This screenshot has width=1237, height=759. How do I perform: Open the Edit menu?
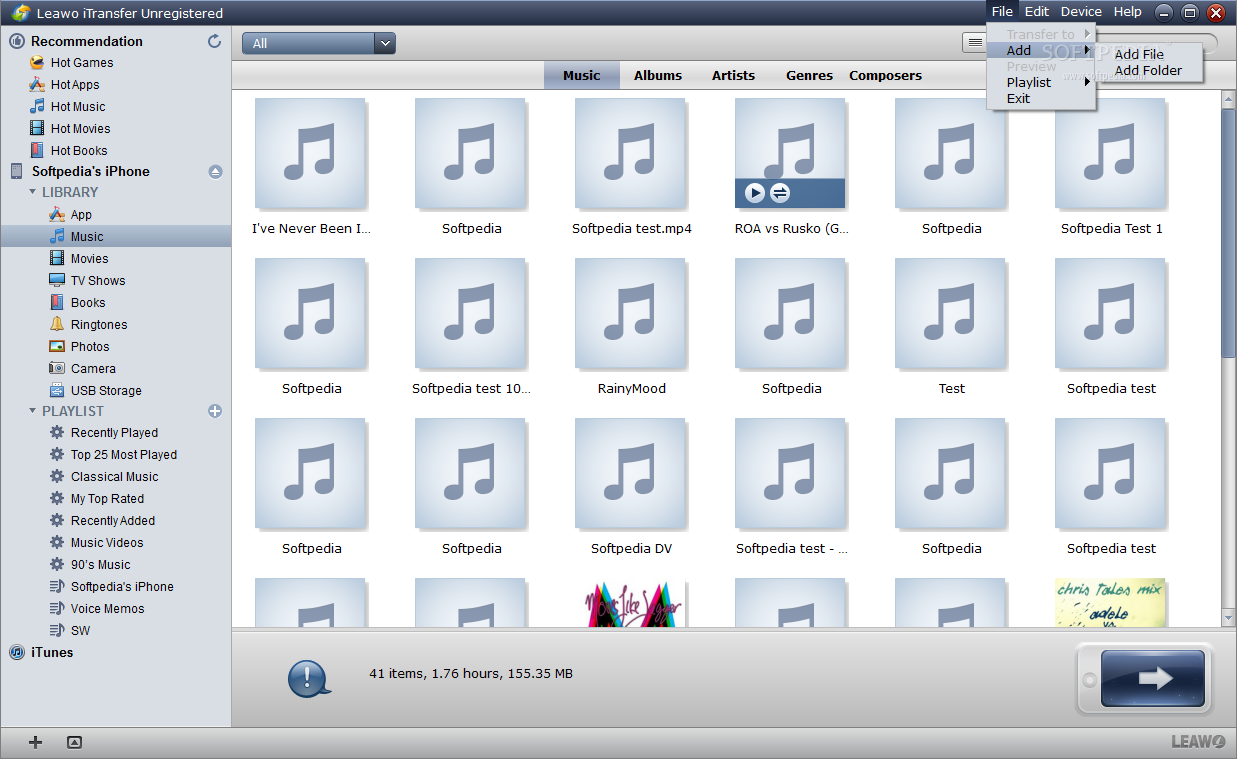[1037, 12]
